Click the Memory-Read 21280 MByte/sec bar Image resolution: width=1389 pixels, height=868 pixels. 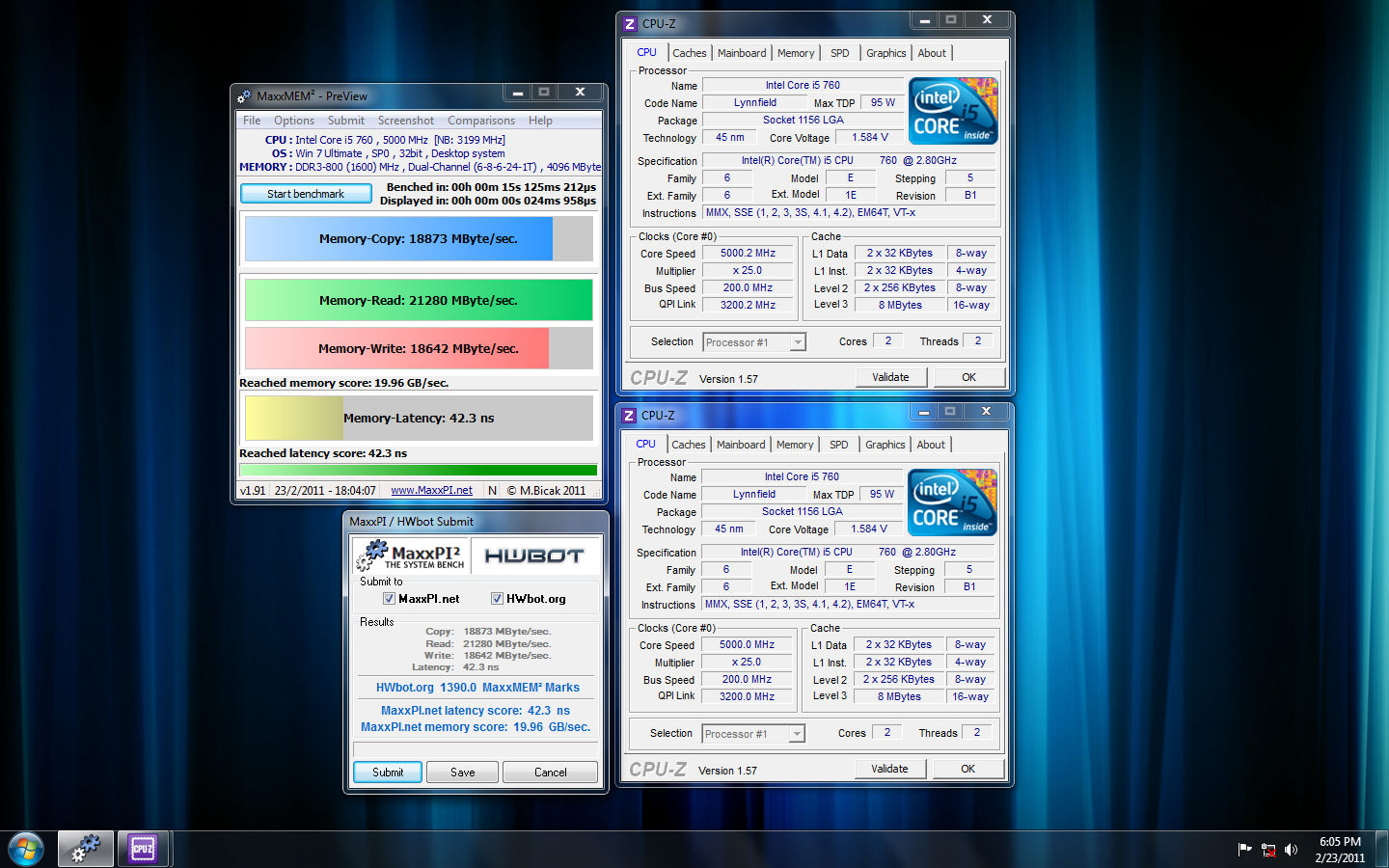point(419,300)
